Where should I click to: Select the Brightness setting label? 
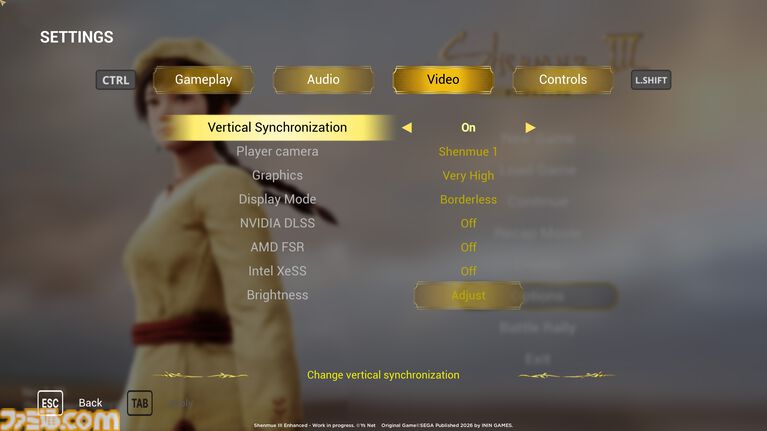277,295
